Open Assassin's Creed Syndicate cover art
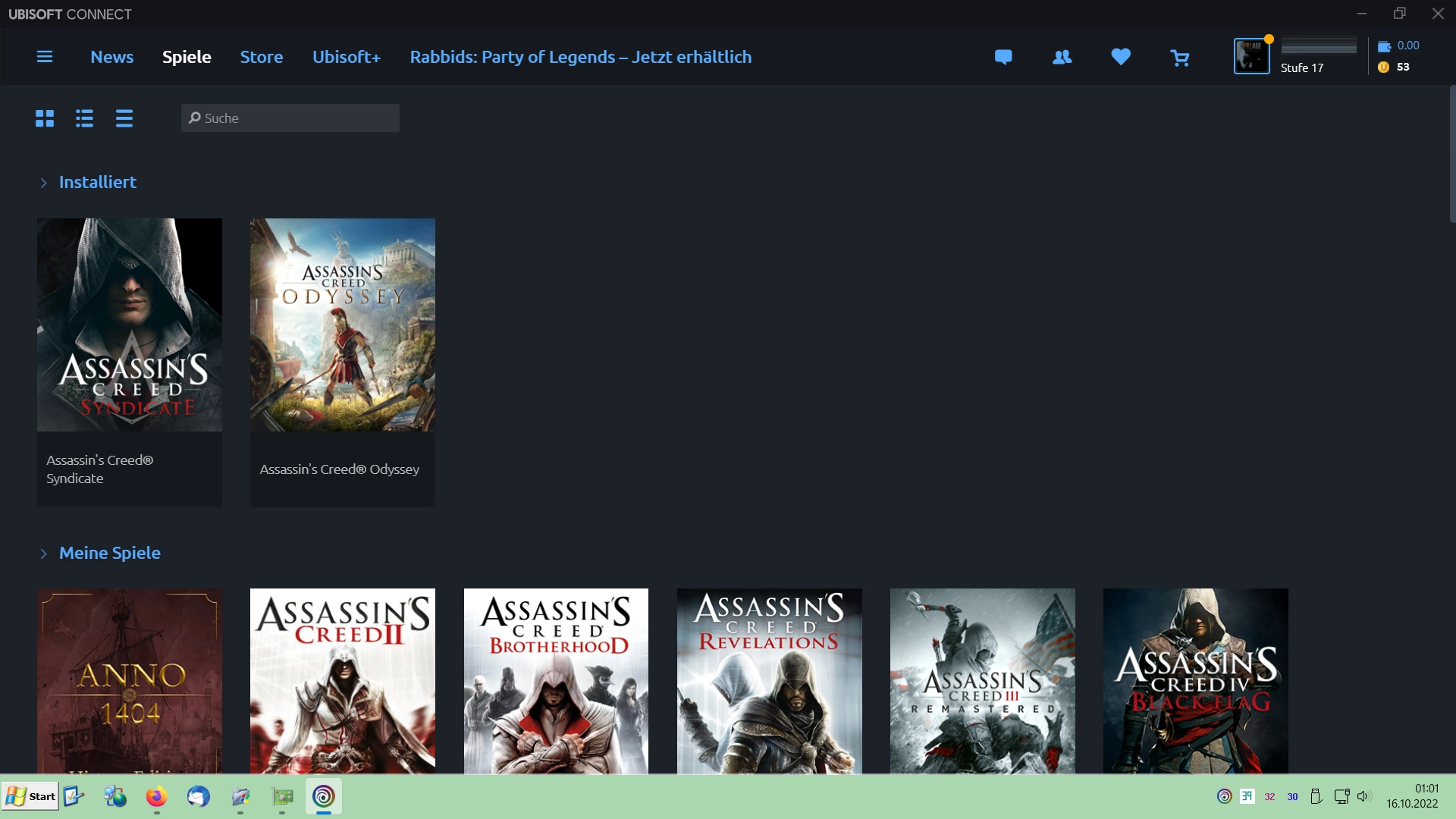 click(130, 325)
